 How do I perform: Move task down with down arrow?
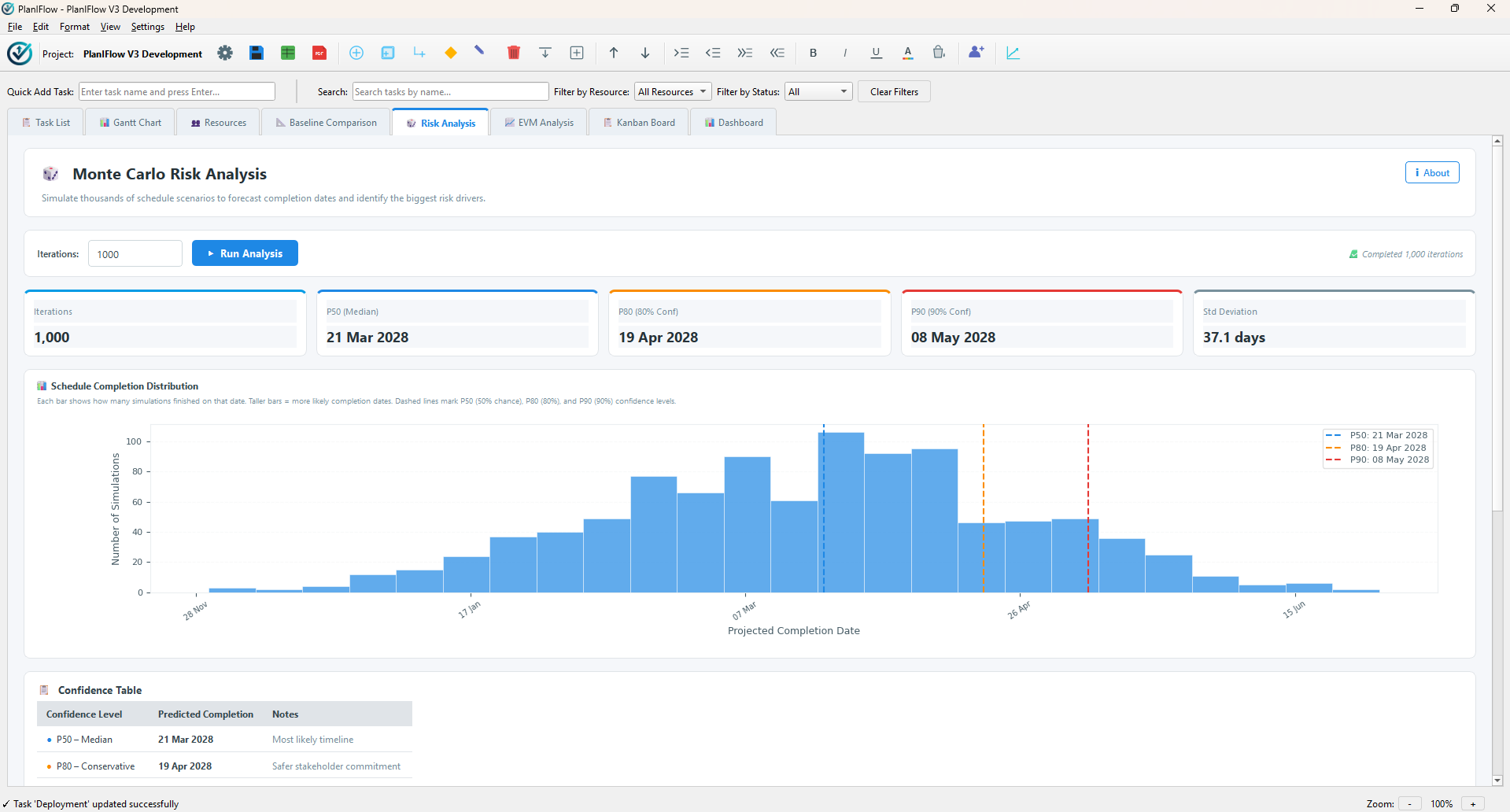pos(645,53)
